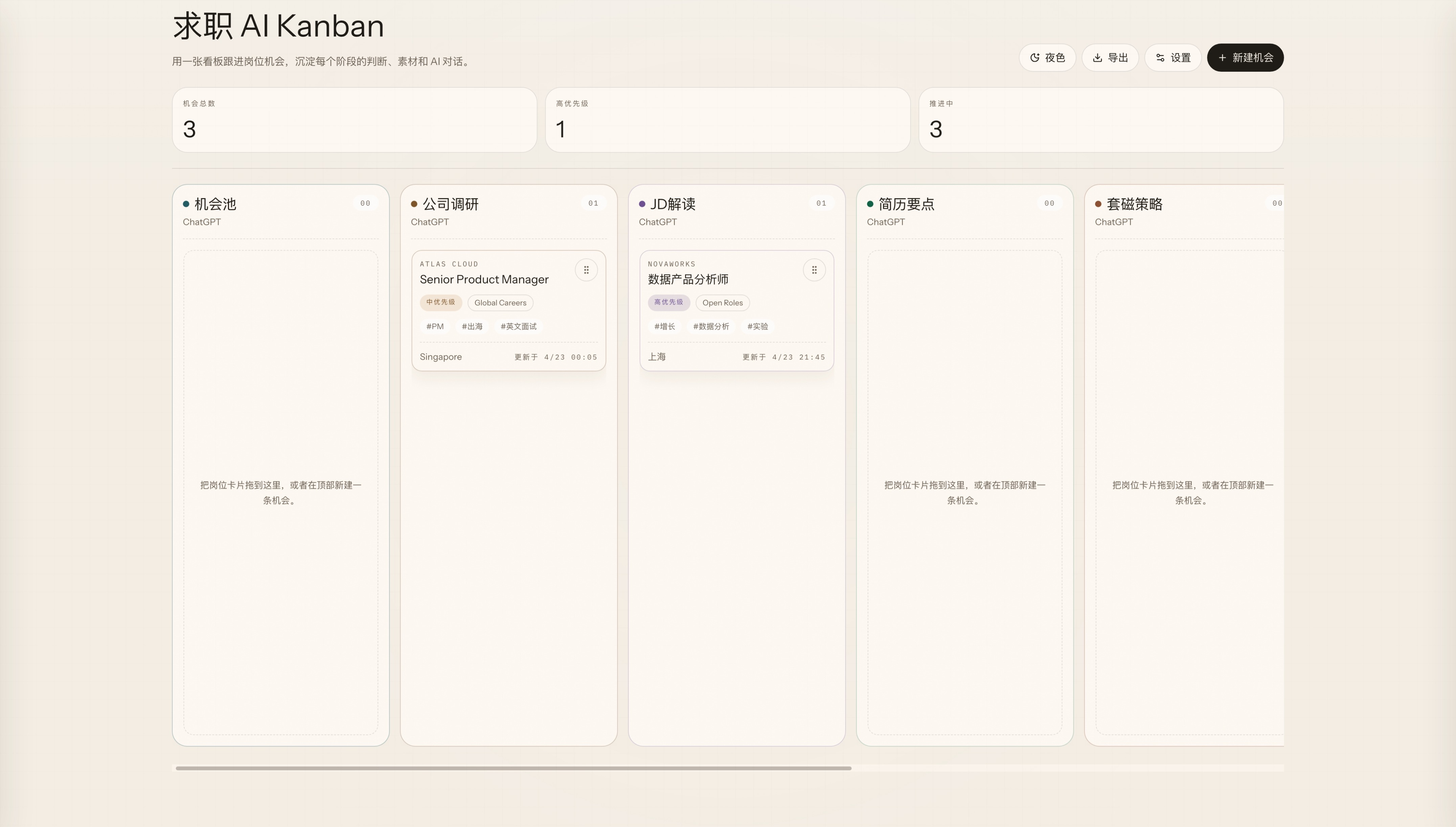1456x827 pixels.
Task: Click the 中优先级 priority badge
Action: 441,302
